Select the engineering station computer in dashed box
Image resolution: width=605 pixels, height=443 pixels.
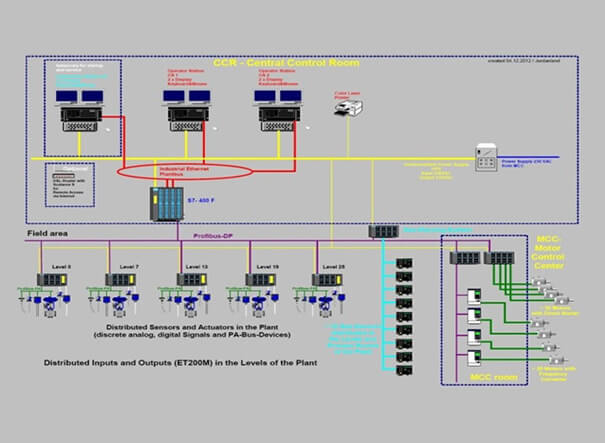click(x=81, y=114)
